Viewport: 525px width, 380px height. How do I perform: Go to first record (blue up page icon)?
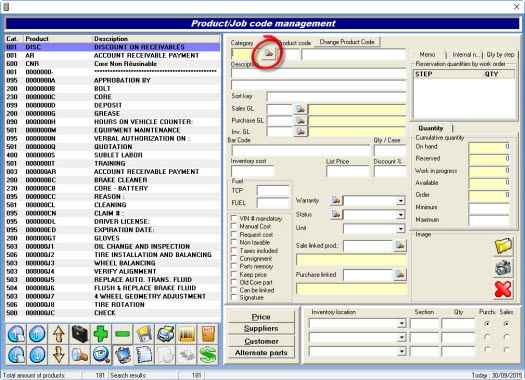click(x=16, y=334)
